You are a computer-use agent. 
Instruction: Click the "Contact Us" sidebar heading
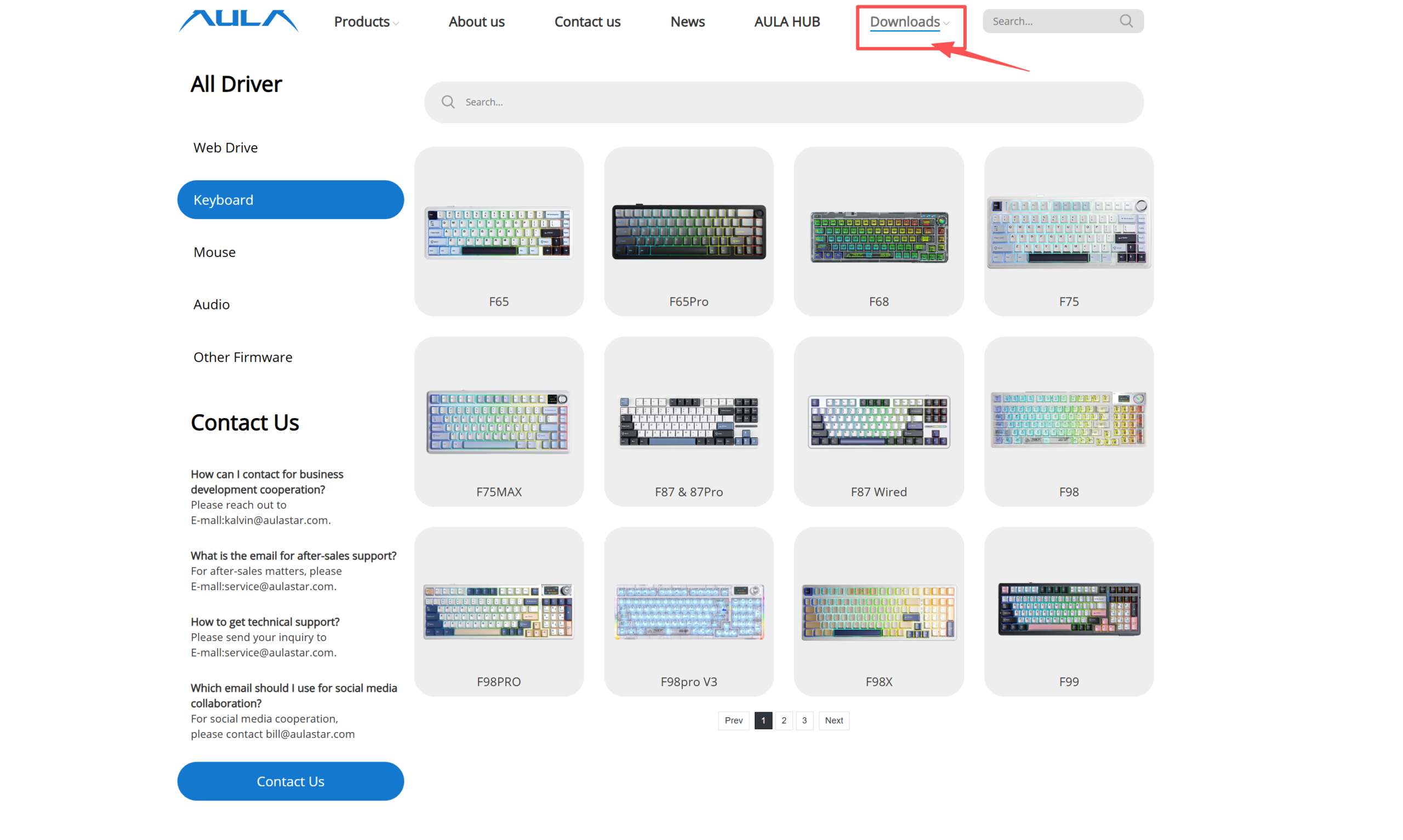244,422
